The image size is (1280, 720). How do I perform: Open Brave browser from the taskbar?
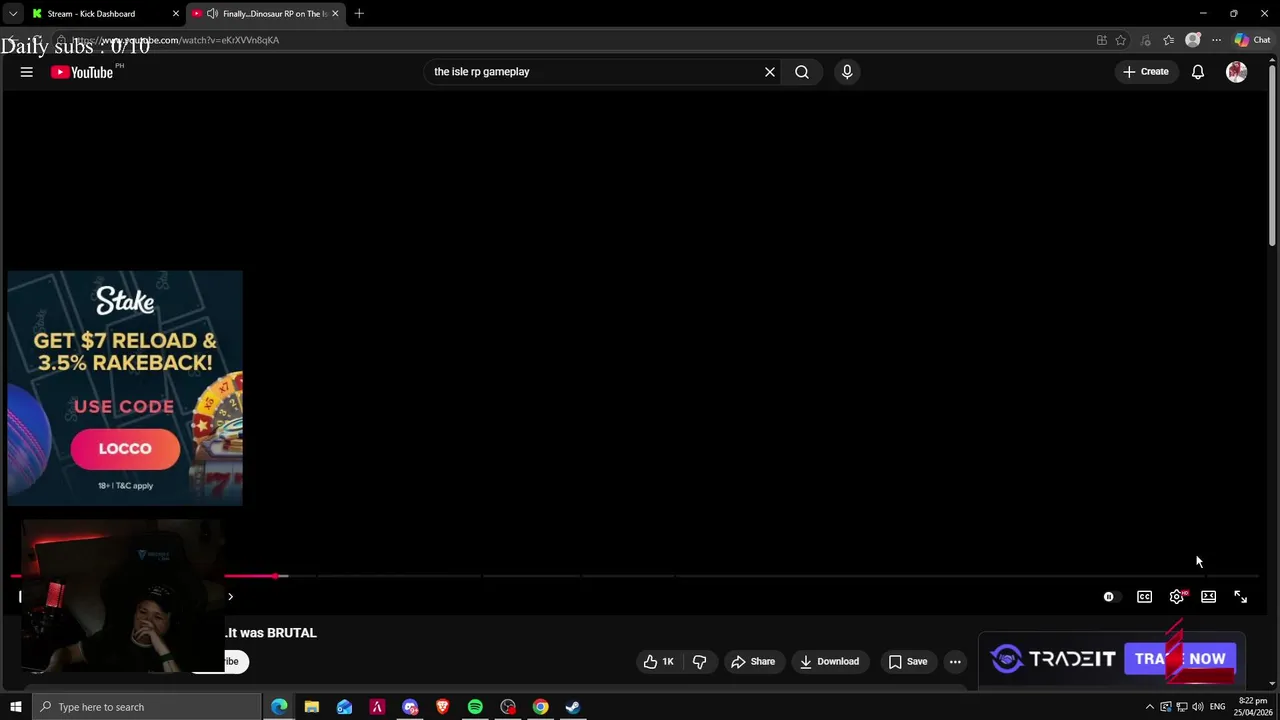point(443,707)
